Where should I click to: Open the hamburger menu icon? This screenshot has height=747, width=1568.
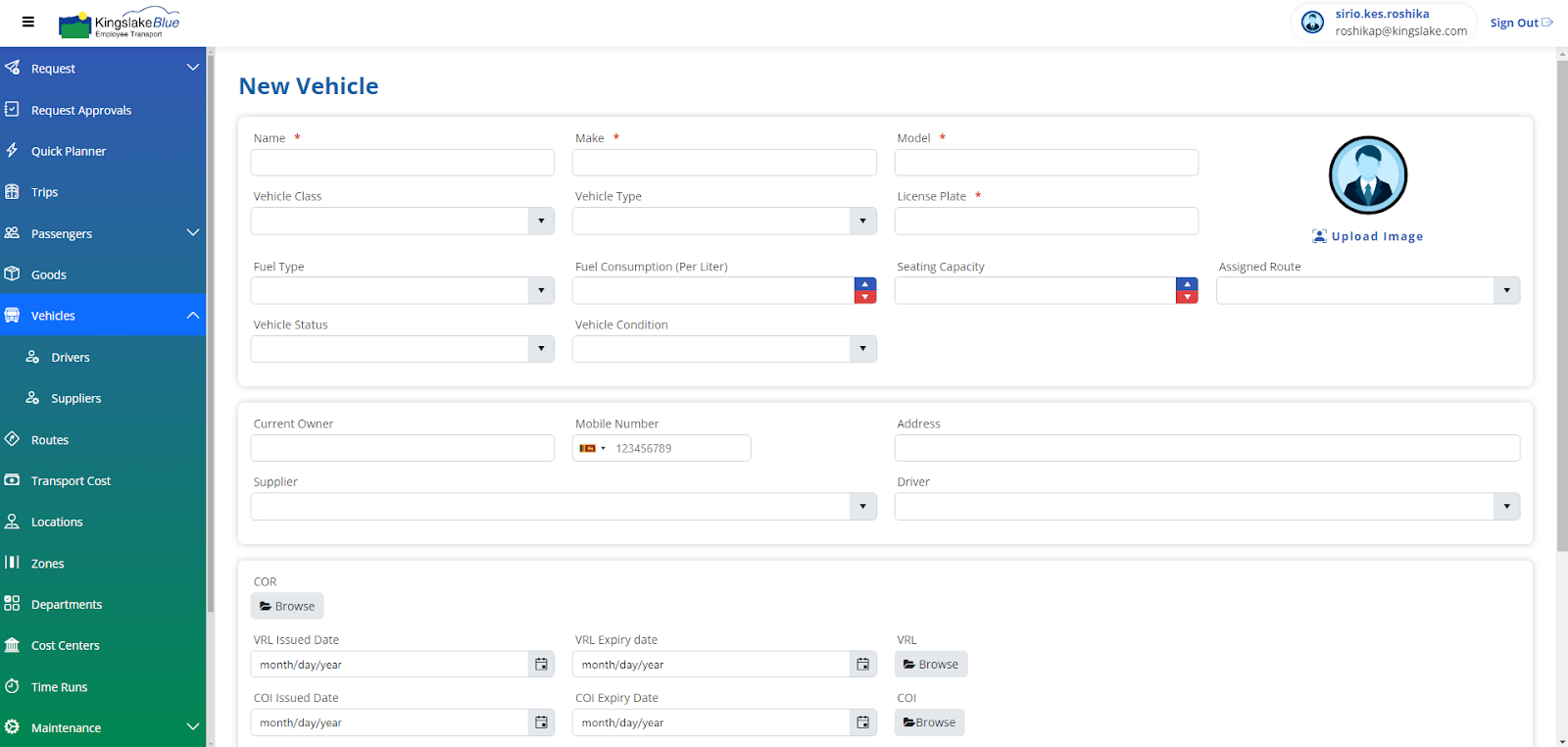27,22
